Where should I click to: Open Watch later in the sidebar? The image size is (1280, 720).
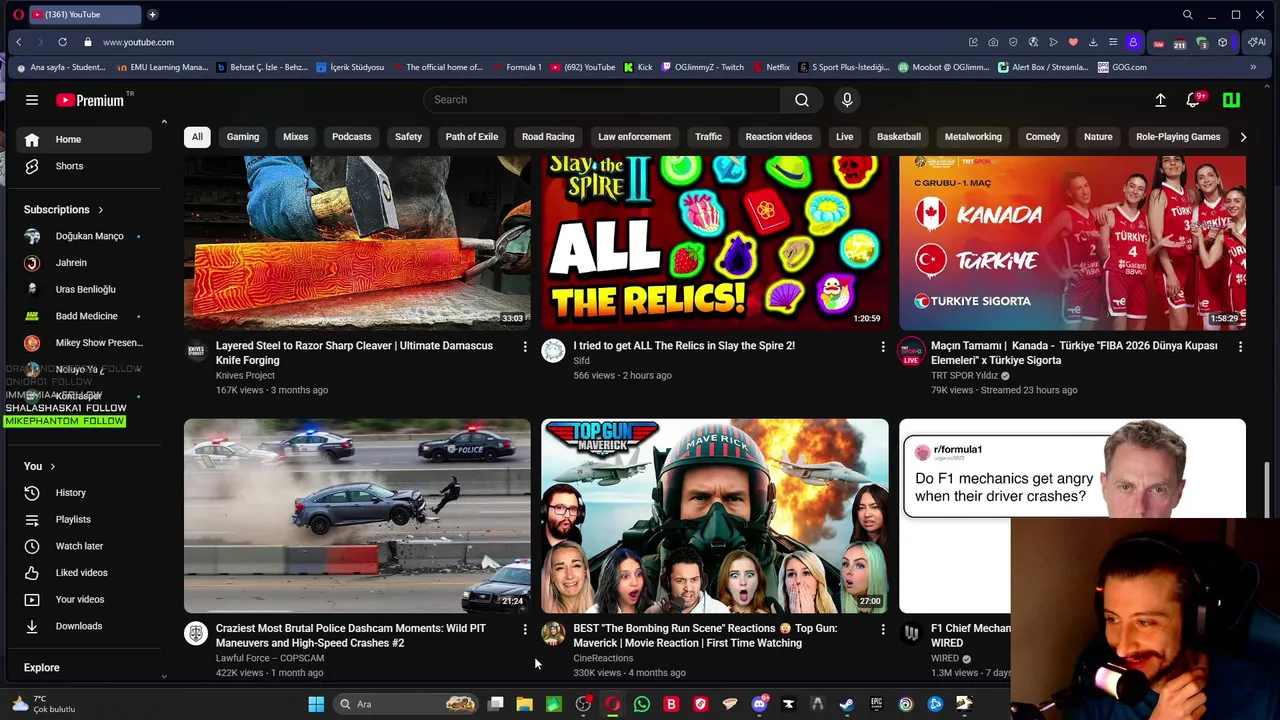coord(83,546)
